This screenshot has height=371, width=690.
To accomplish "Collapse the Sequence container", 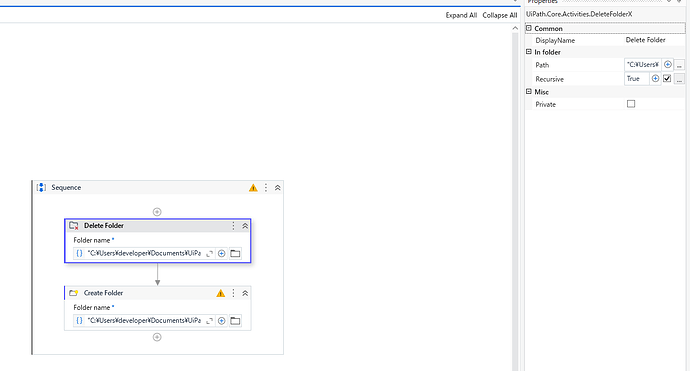I will click(x=278, y=188).
